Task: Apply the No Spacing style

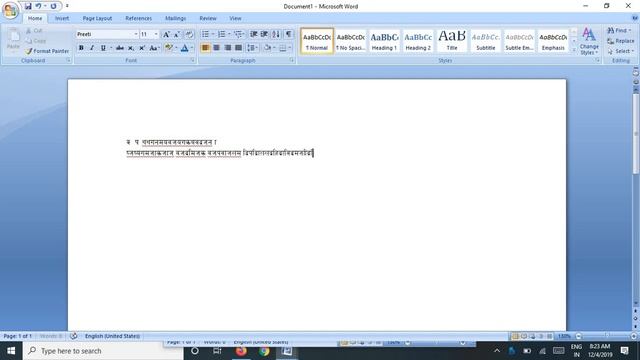Action: pos(351,41)
